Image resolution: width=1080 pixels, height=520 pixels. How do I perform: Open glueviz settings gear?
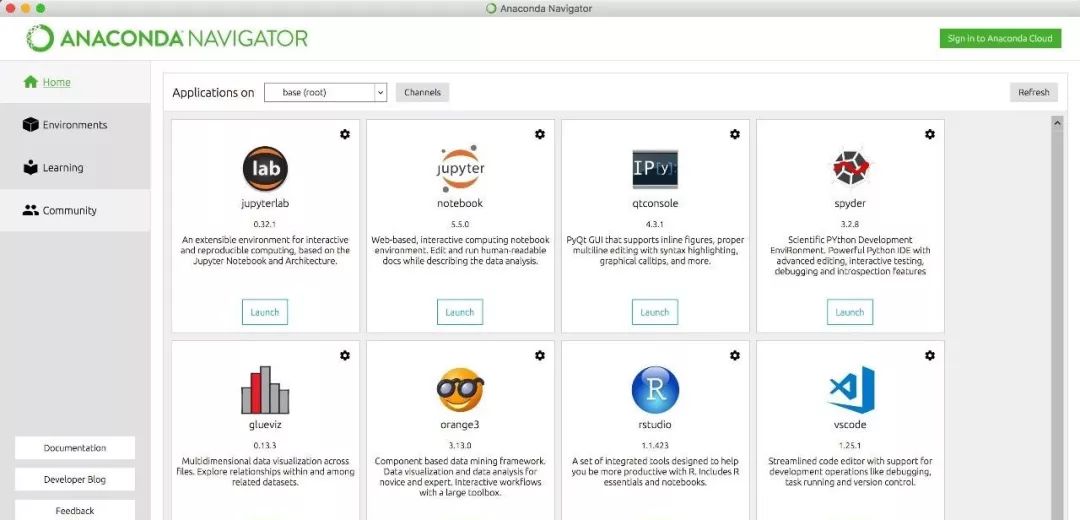click(345, 355)
